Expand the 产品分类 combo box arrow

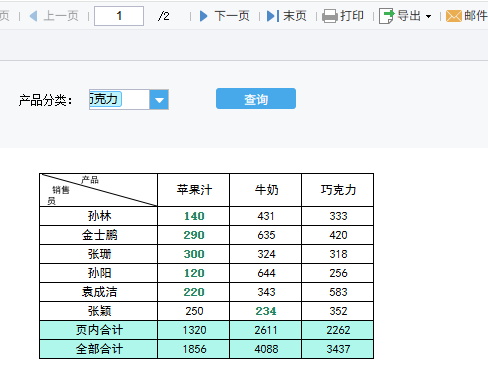[159, 99]
